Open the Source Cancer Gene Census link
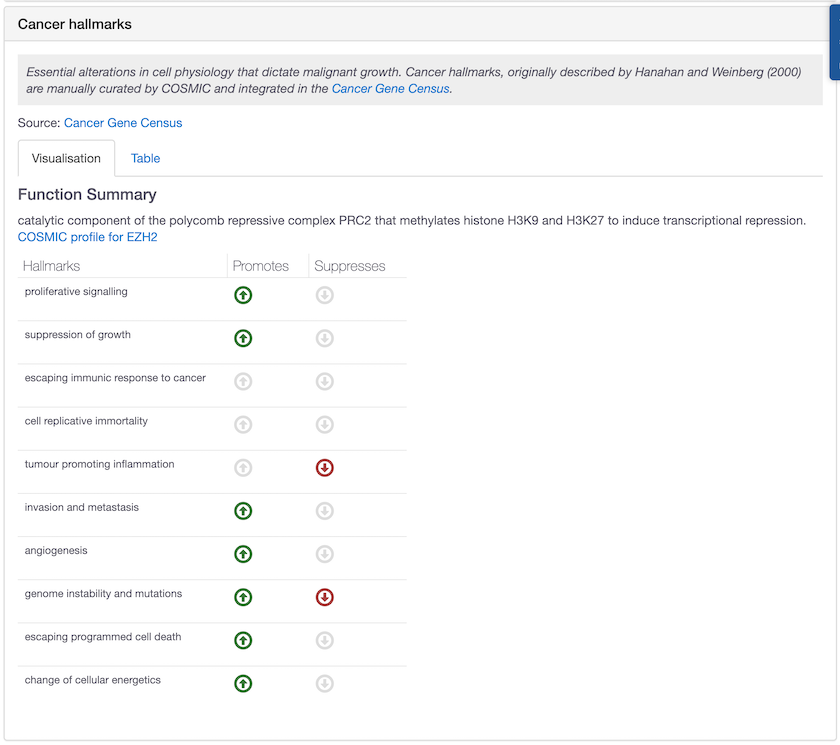Screen dimensions: 840x745 pyautogui.click(x=123, y=123)
